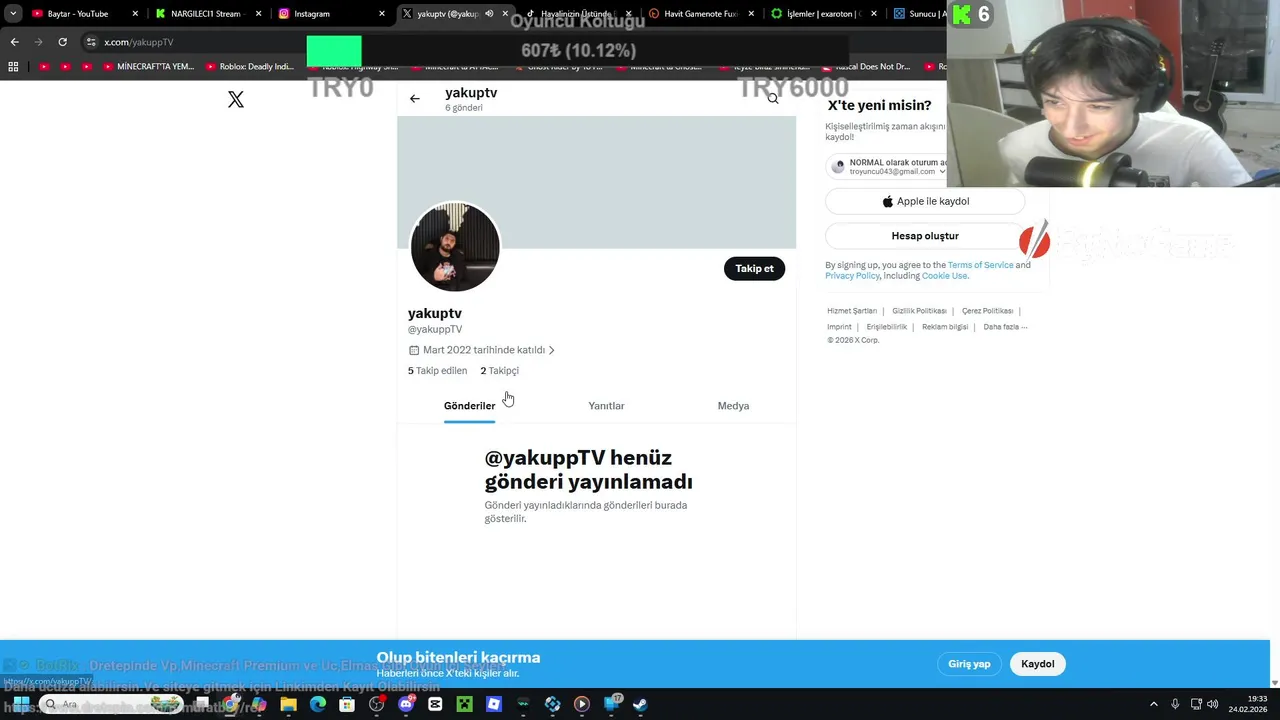Screen dimensions: 1280x720
Task: Switch to the Medya tab
Action: (733, 406)
